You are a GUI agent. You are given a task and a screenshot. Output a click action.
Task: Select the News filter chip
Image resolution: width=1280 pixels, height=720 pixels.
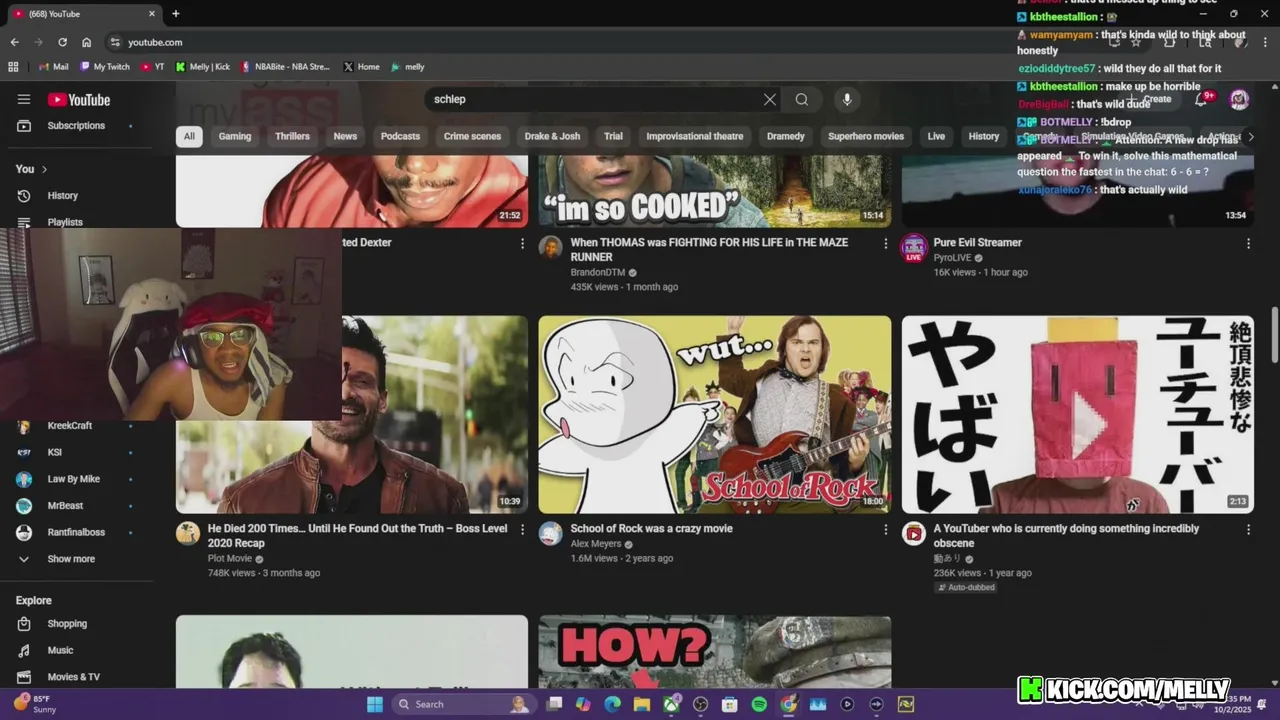click(x=345, y=136)
